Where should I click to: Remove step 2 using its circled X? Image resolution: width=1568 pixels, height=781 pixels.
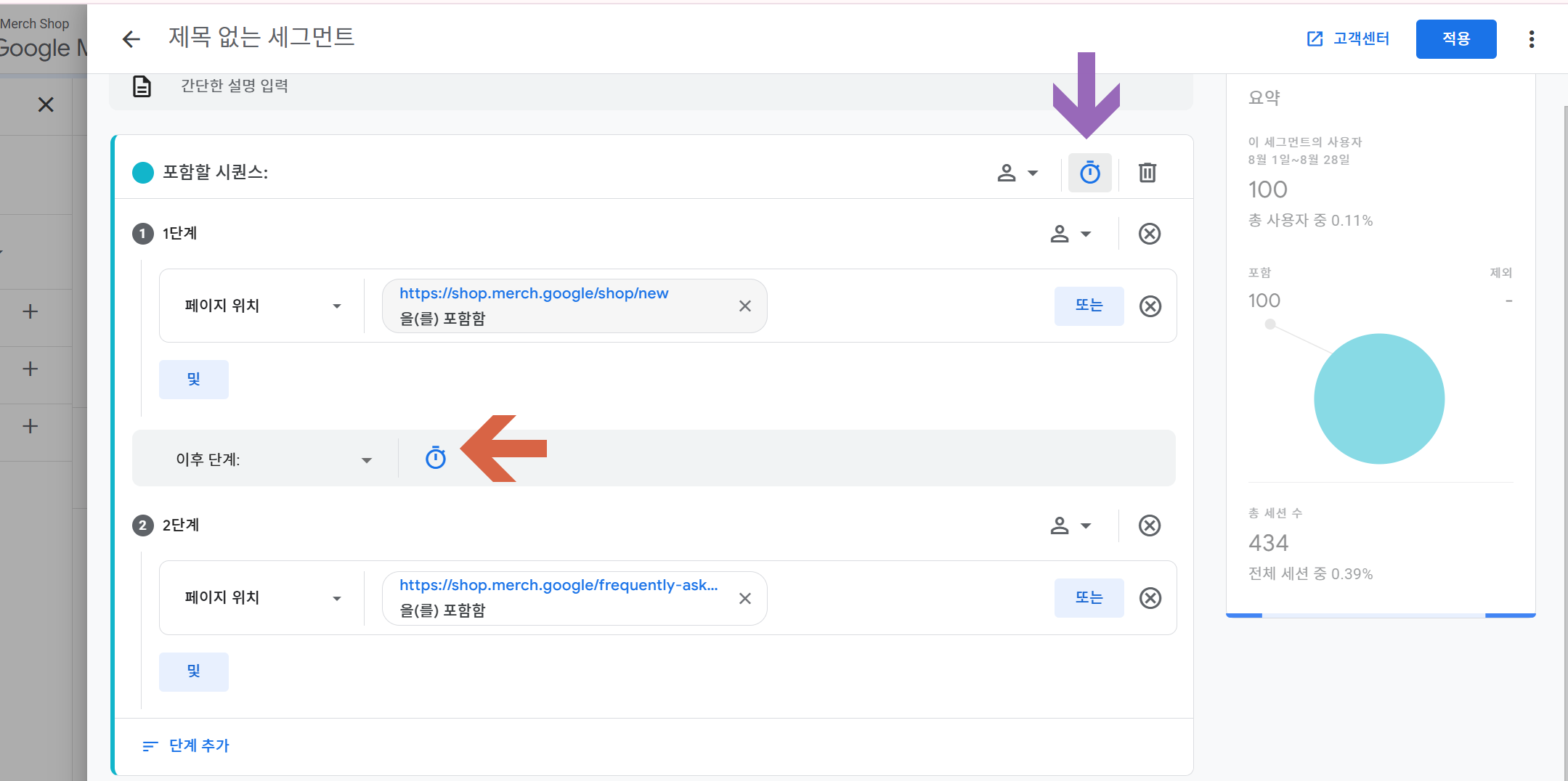pyautogui.click(x=1150, y=526)
